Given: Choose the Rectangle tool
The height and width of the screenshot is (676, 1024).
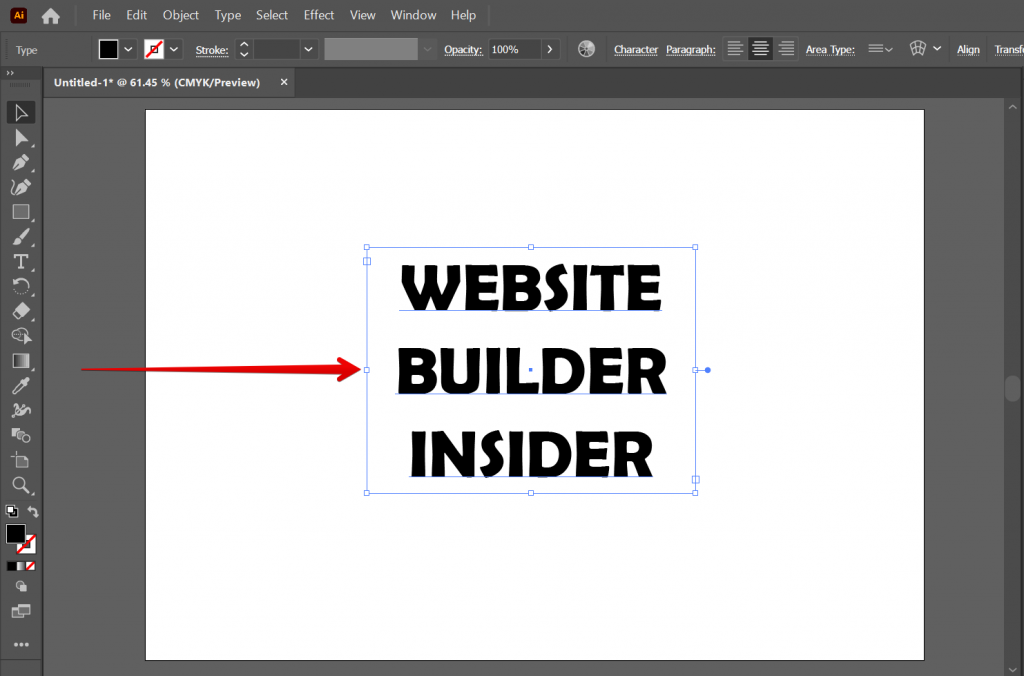Looking at the screenshot, I should pos(22,212).
